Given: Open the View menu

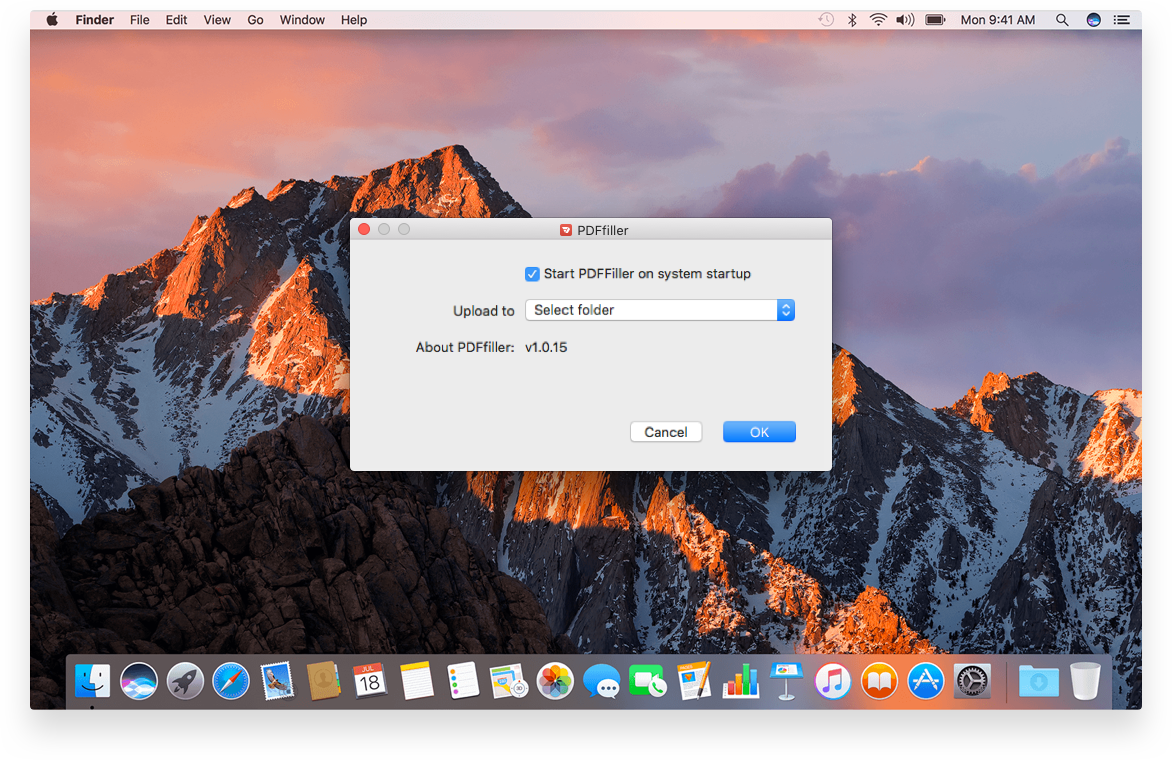Looking at the screenshot, I should (218, 20).
